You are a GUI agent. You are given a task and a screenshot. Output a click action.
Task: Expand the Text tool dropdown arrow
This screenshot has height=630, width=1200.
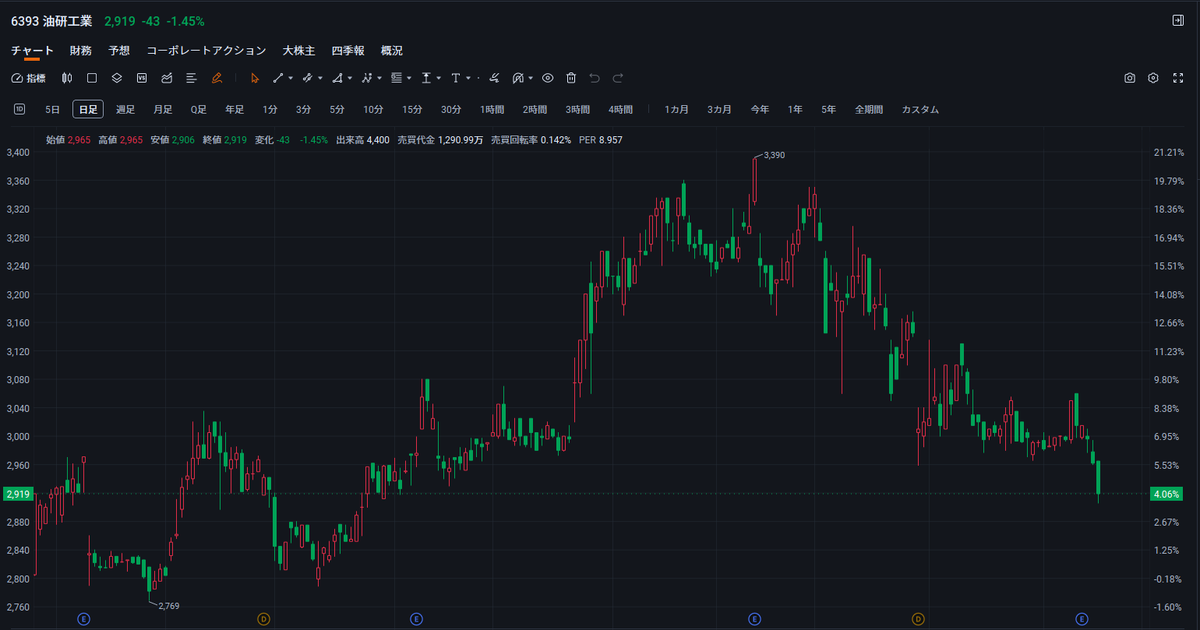point(468,78)
